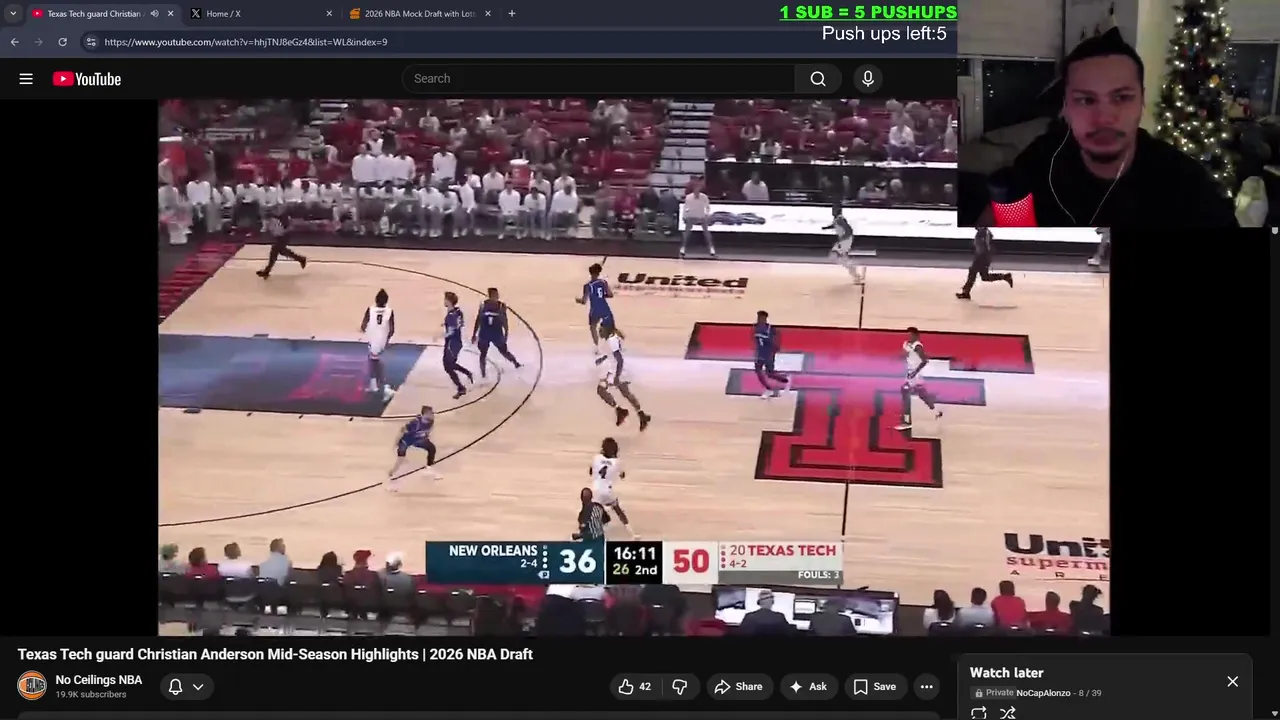Switch to the 2026 NBA Mock Draft tab
This screenshot has width=1280, height=720.
(420, 14)
